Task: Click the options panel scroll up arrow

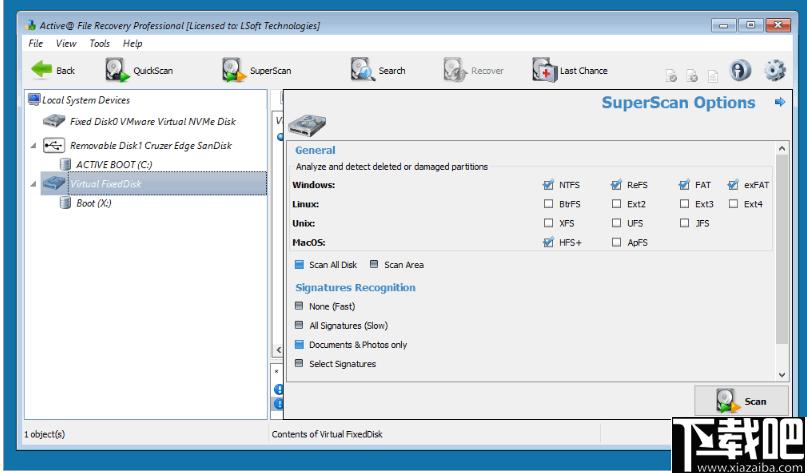Action: pyautogui.click(x=782, y=148)
